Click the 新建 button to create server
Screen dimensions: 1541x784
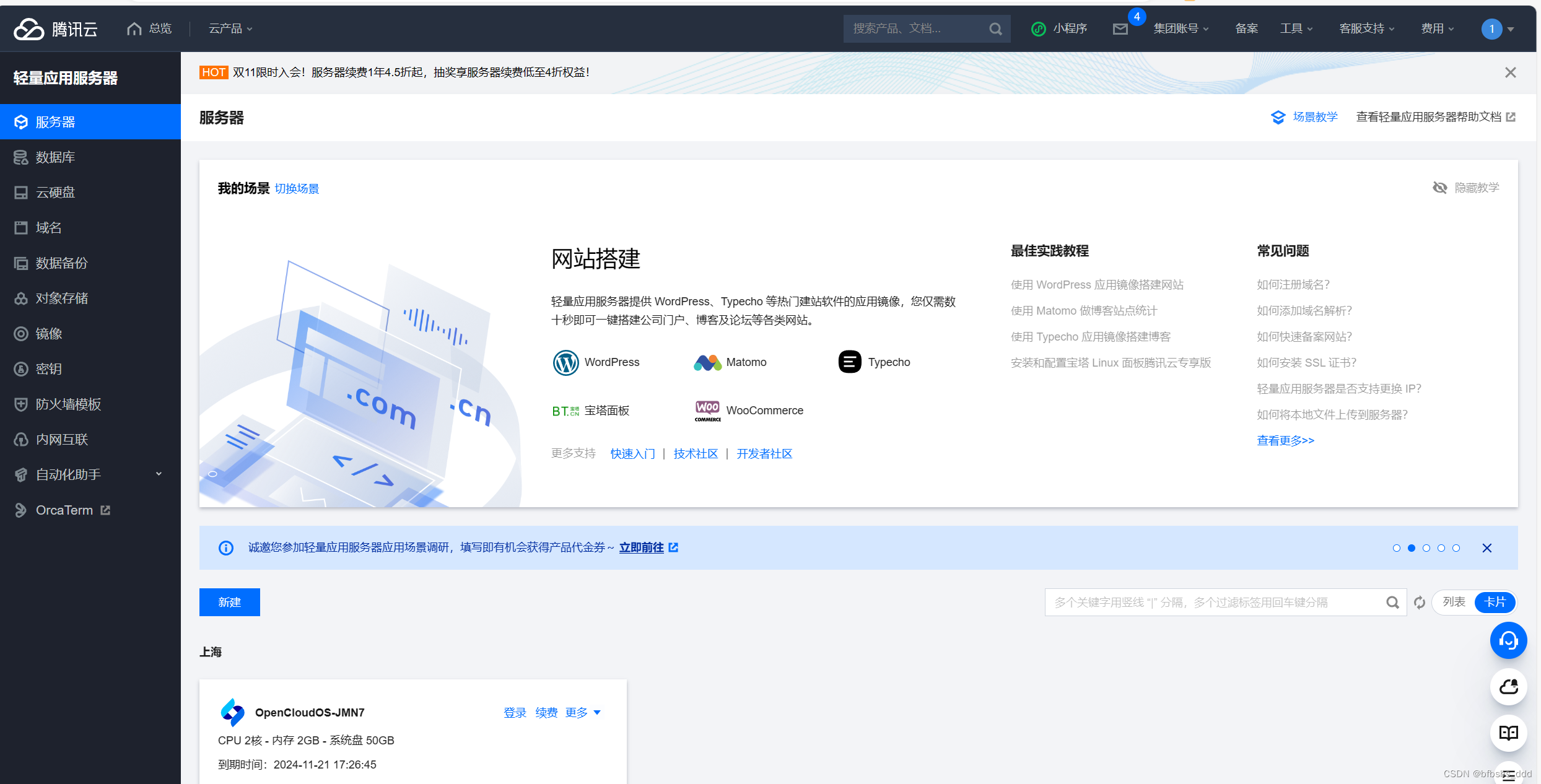click(229, 601)
